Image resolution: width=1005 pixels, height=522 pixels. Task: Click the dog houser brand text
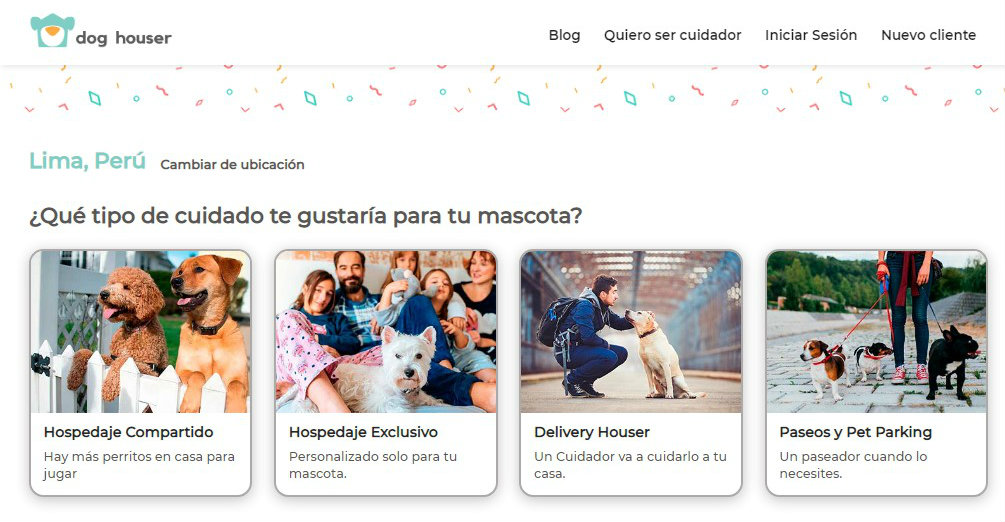click(124, 38)
